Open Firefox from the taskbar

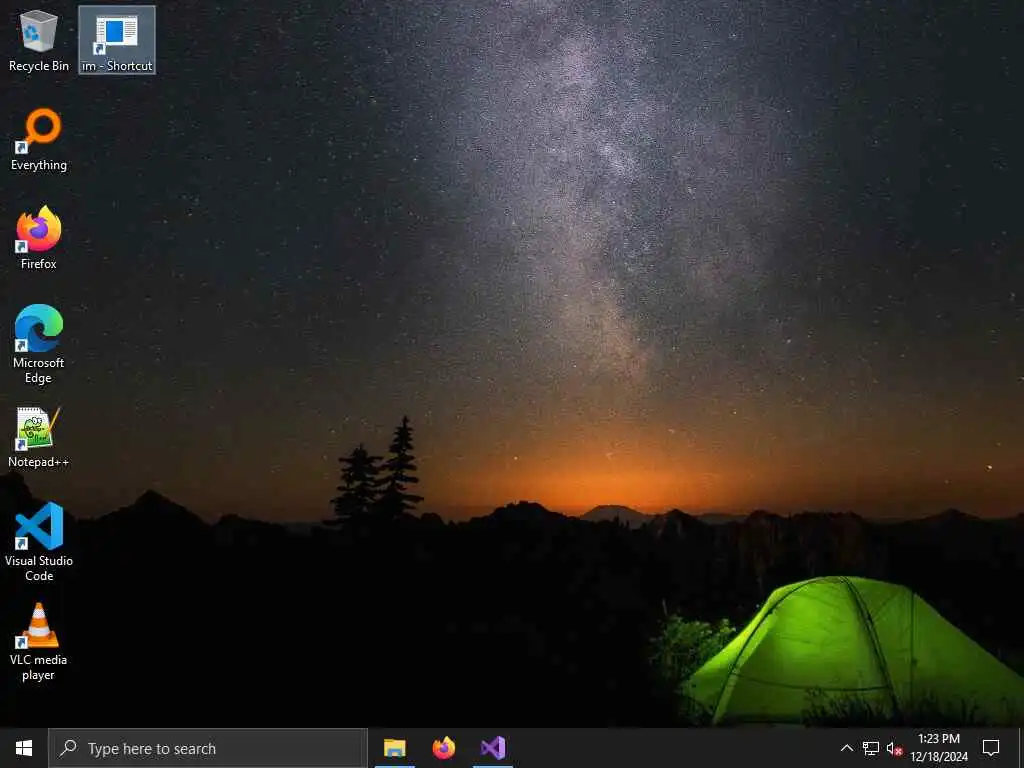[x=443, y=748]
